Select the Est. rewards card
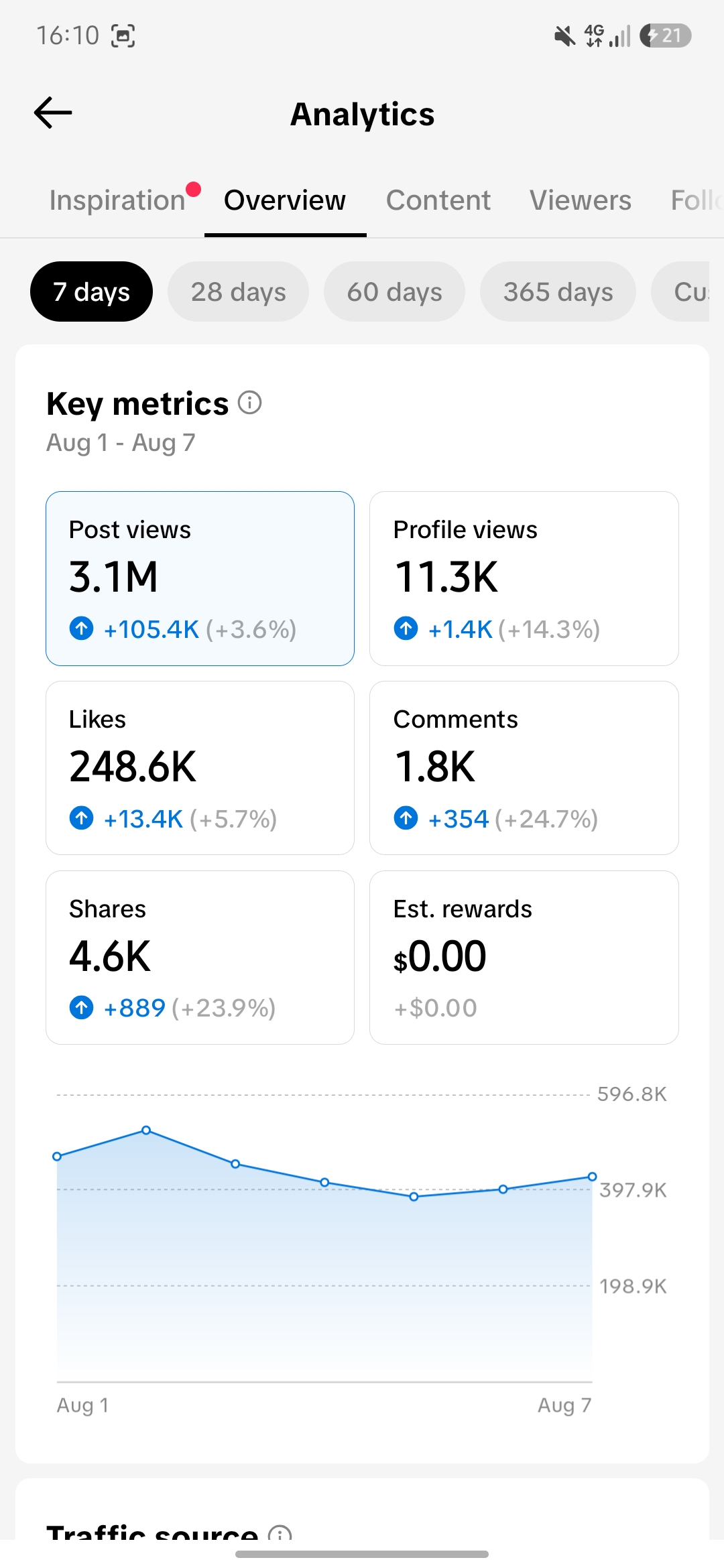 [524, 958]
